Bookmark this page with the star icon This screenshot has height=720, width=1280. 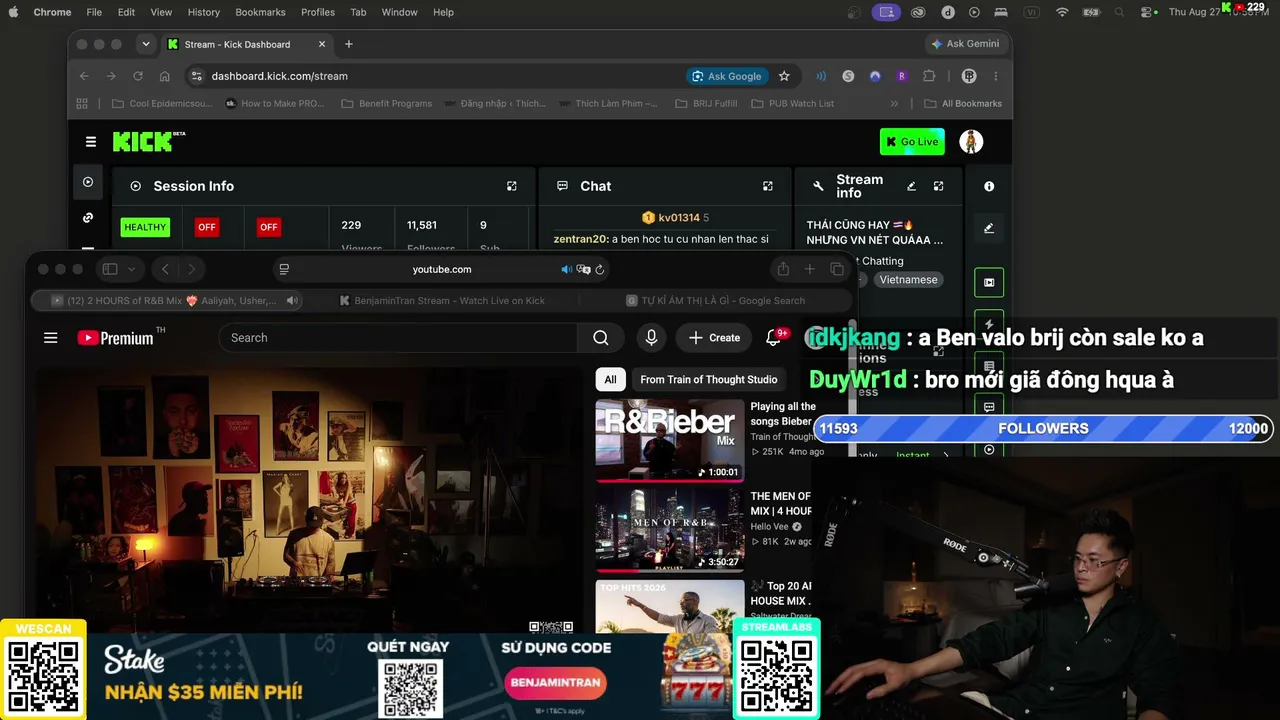pyautogui.click(x=784, y=76)
